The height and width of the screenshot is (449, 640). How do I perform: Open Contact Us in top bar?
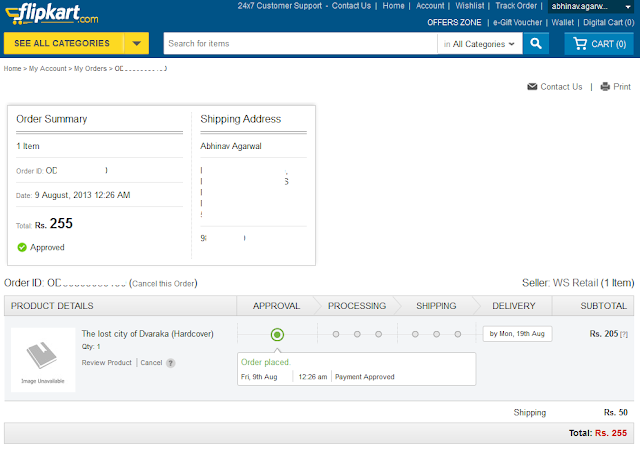(351, 6)
